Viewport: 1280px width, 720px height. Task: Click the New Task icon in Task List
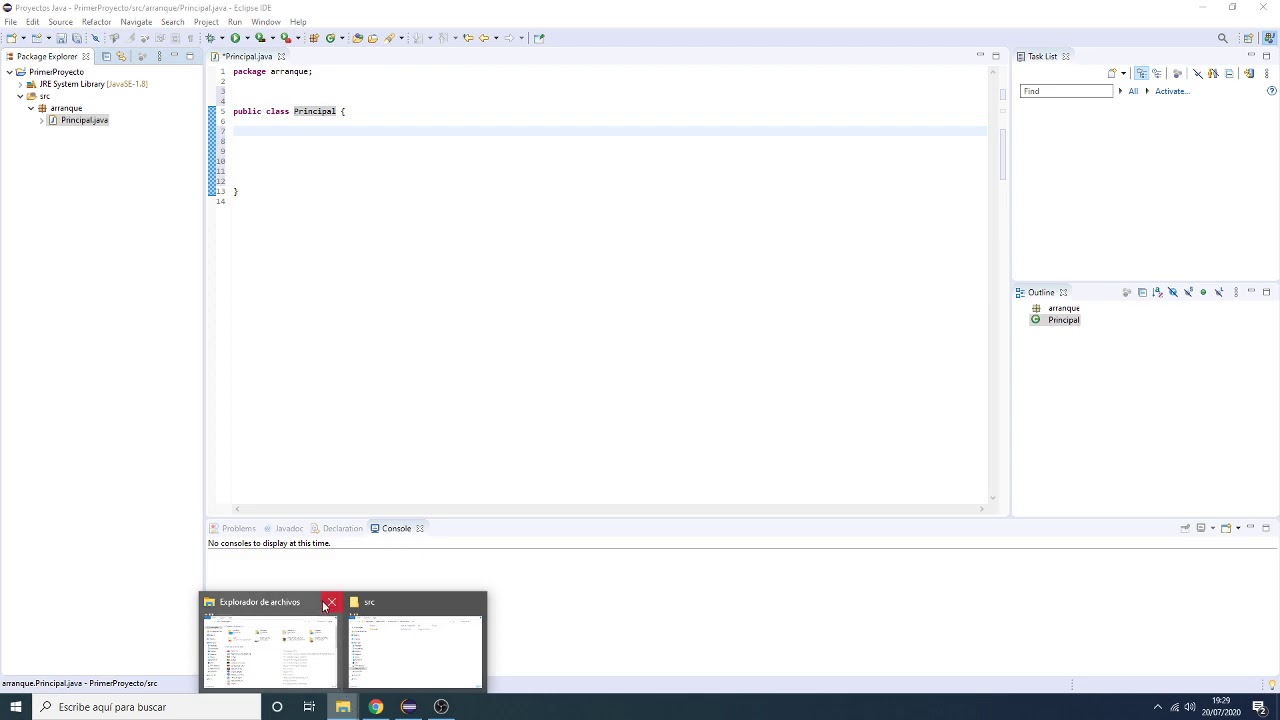pos(1112,73)
